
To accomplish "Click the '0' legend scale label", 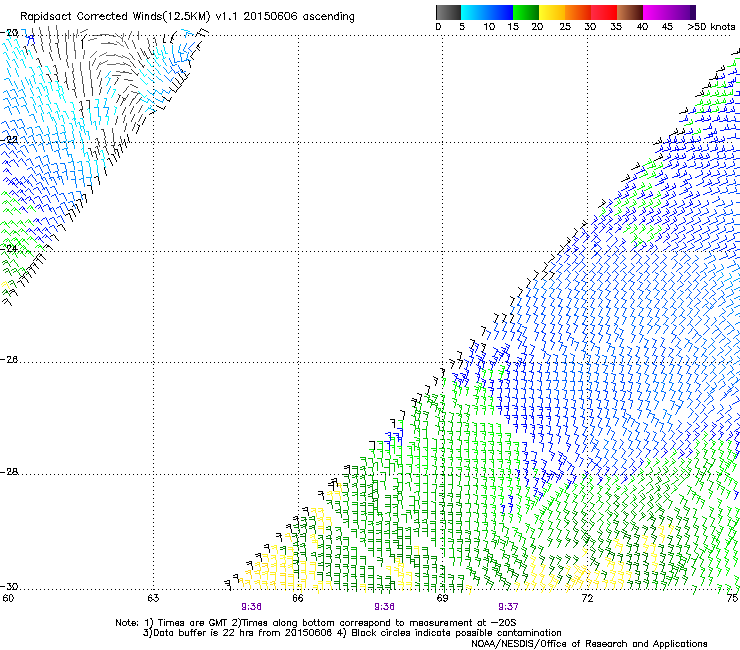I will [x=438, y=27].
